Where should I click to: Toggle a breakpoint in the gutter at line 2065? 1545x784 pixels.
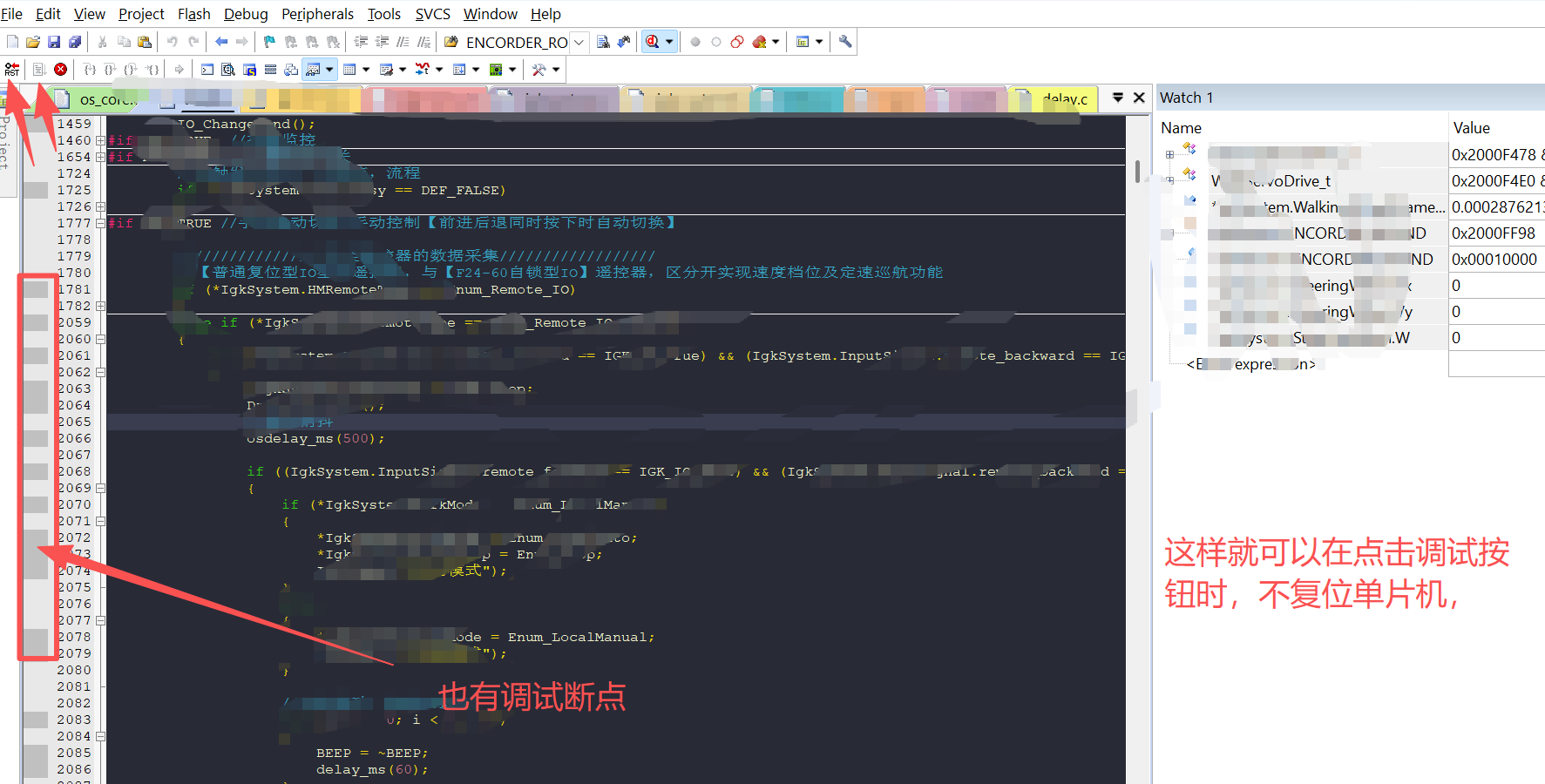click(36, 421)
